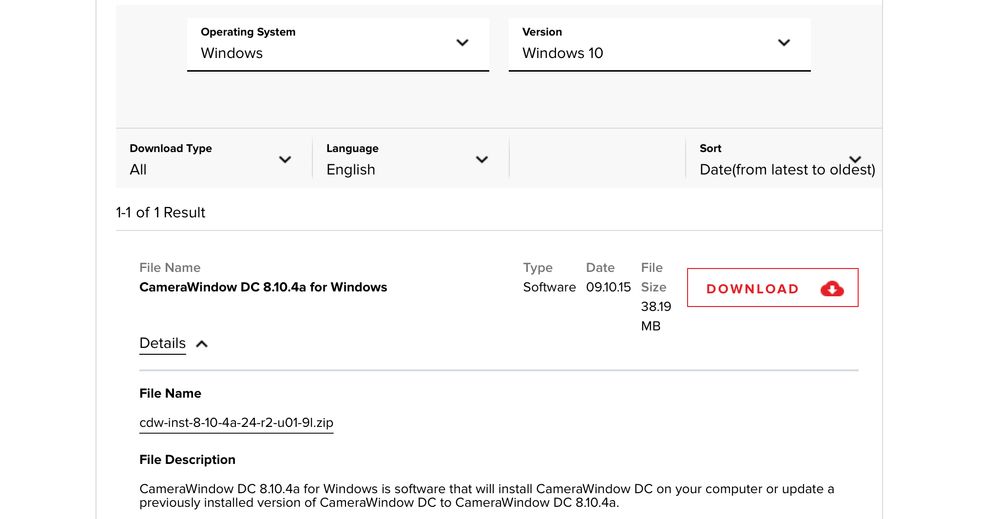Click the Details chevron-up icon
This screenshot has height=519, width=998.
coord(202,344)
